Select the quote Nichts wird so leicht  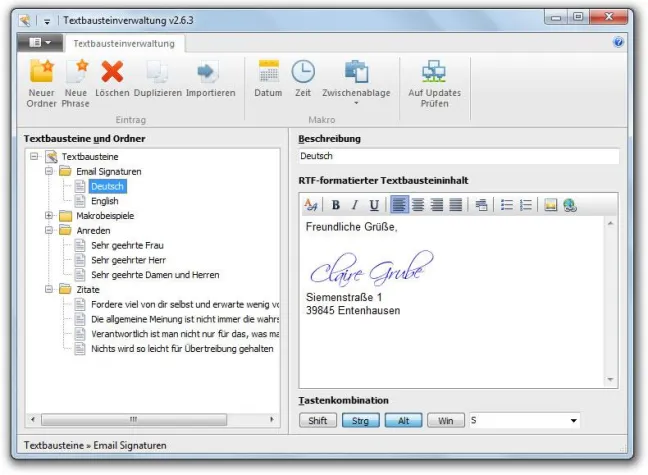(182, 349)
